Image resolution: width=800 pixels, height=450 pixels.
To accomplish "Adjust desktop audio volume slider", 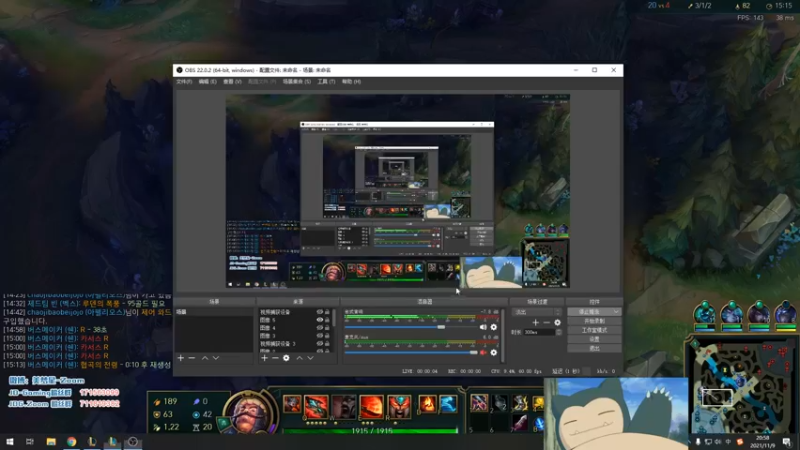I will [x=411, y=327].
